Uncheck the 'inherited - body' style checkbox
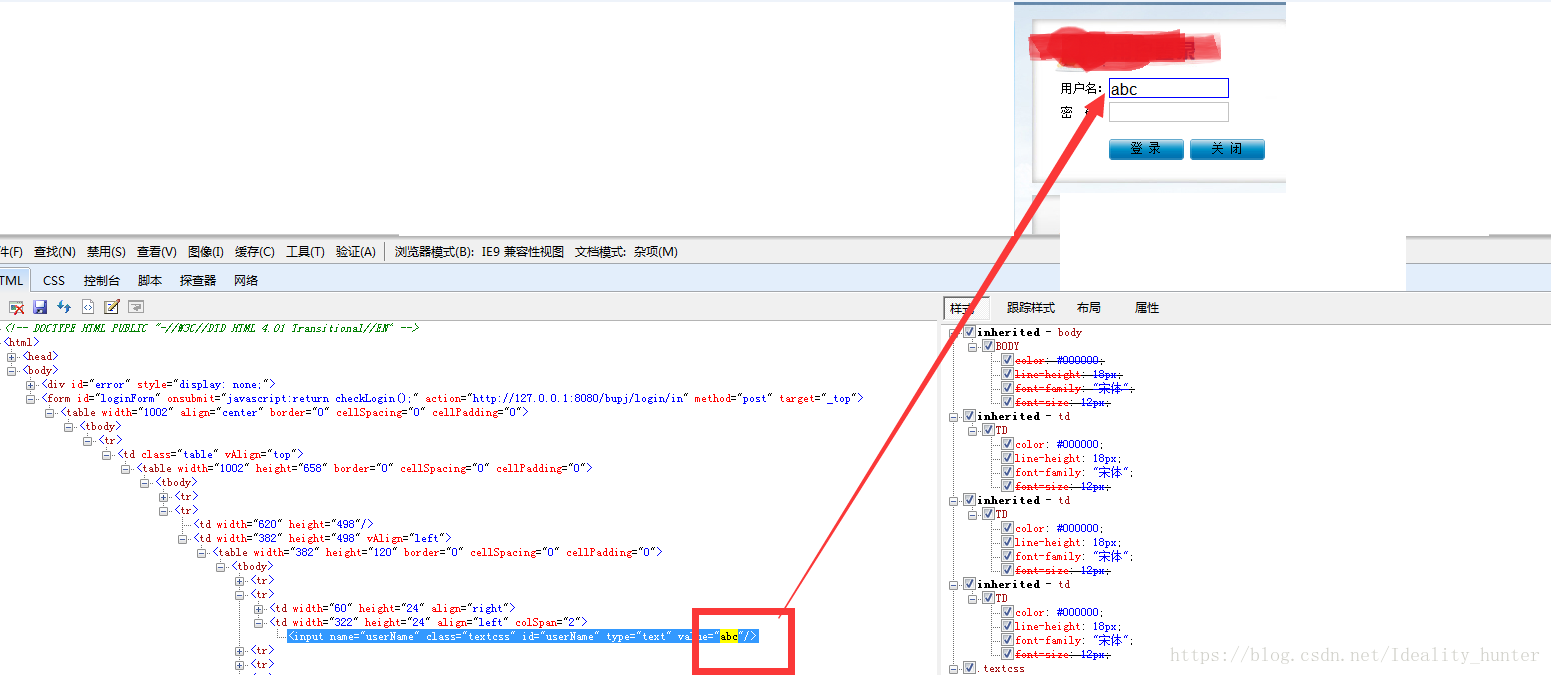 (x=969, y=332)
